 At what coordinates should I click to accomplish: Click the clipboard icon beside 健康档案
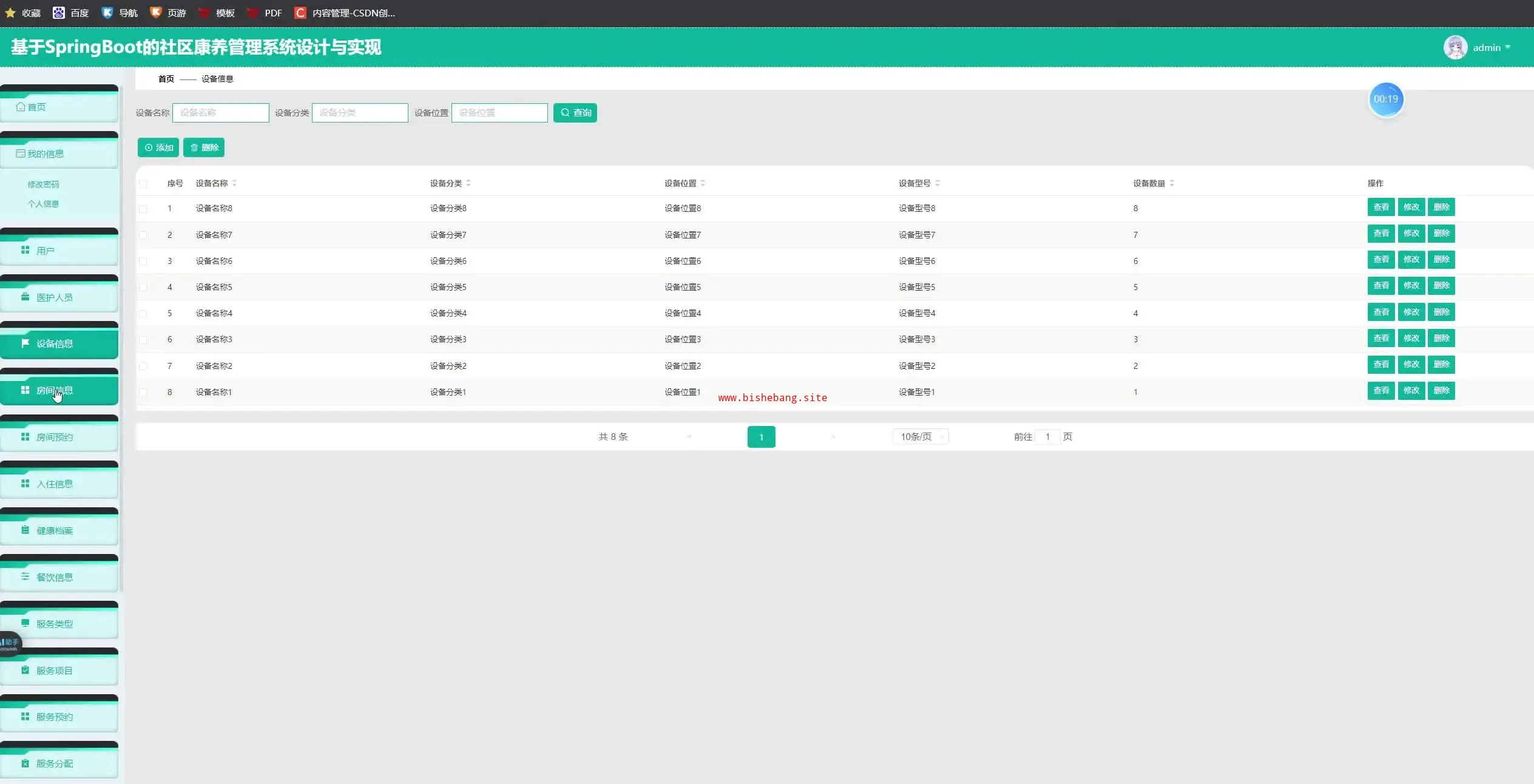[25, 530]
